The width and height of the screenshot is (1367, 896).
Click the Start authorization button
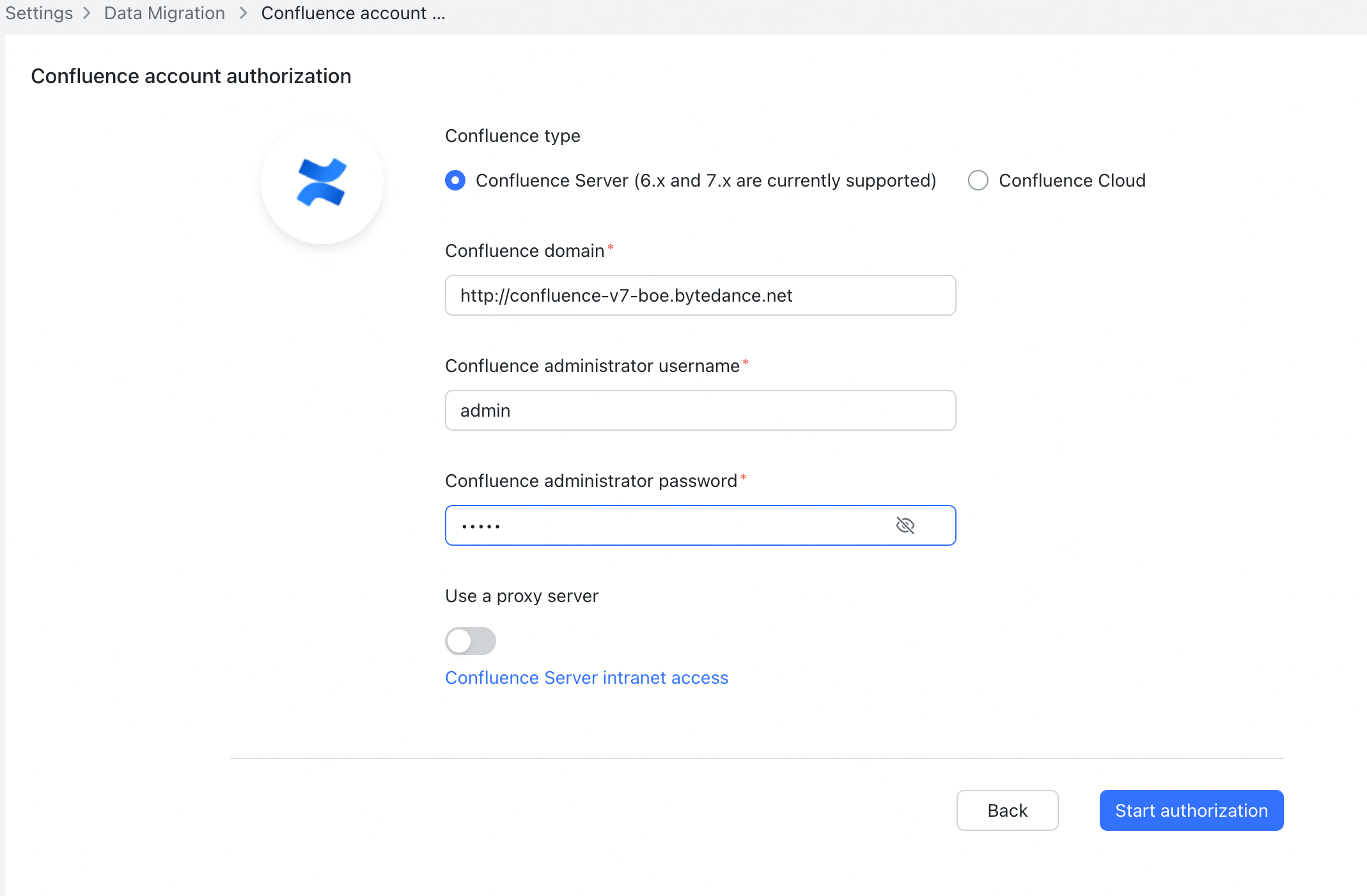pyautogui.click(x=1191, y=810)
